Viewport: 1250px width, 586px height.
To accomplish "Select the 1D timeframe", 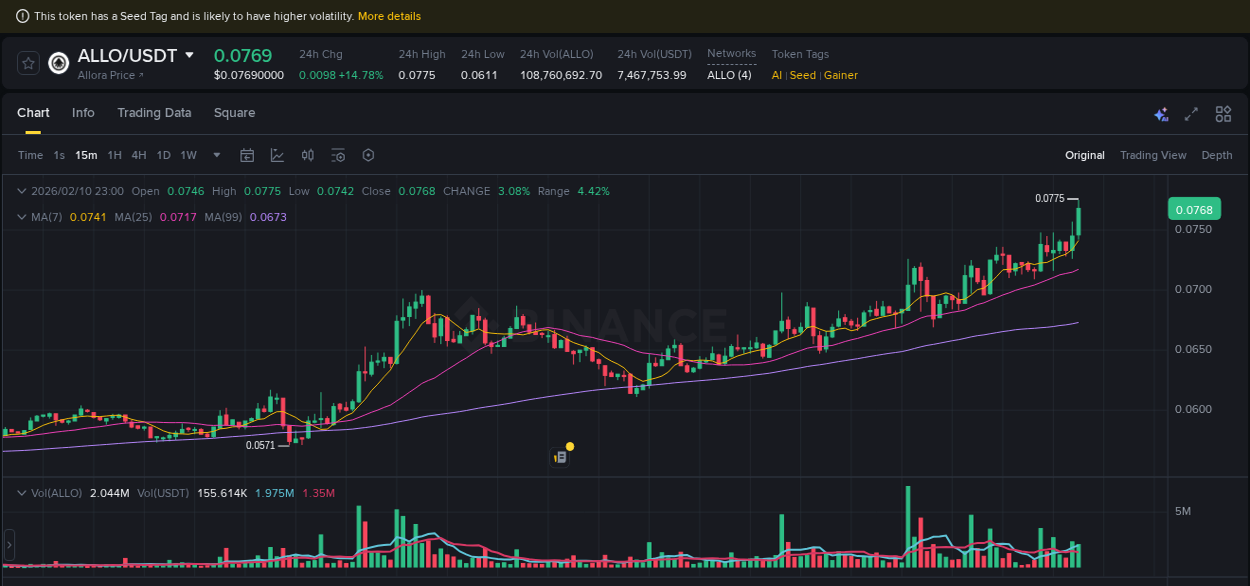I will pyautogui.click(x=163, y=155).
